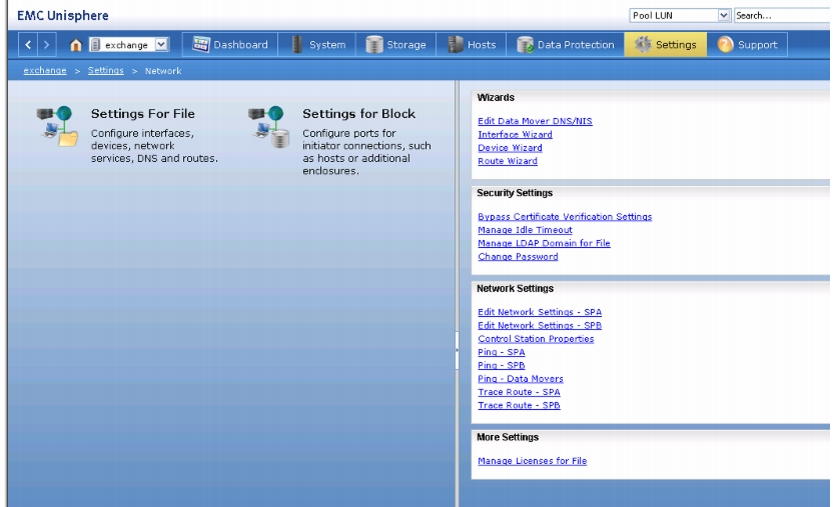The width and height of the screenshot is (837, 507).
Task: Open Control Station Properties
Action: pyautogui.click(x=536, y=339)
